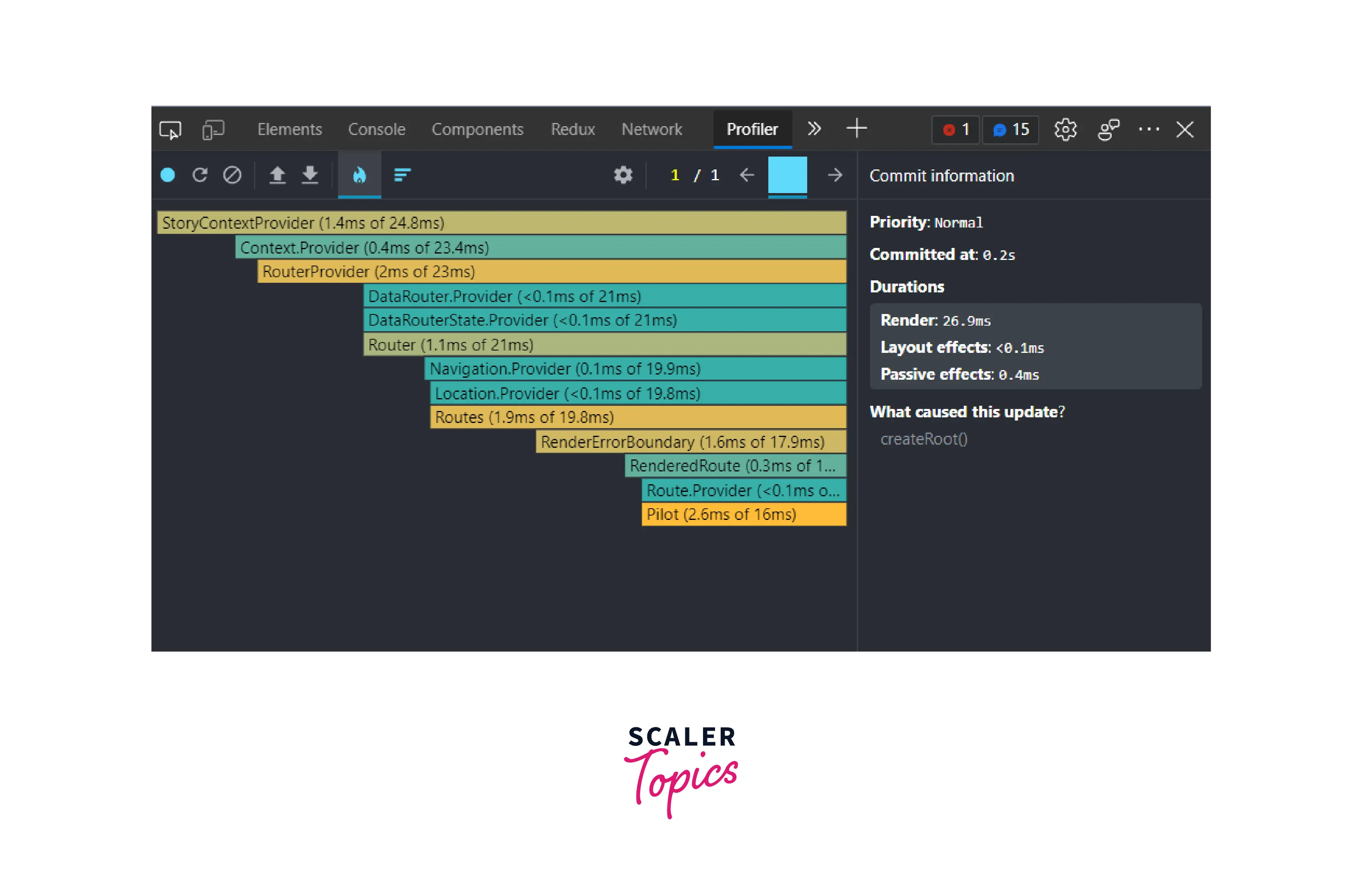
Task: Open DevTools settings gear
Action: click(x=1065, y=129)
